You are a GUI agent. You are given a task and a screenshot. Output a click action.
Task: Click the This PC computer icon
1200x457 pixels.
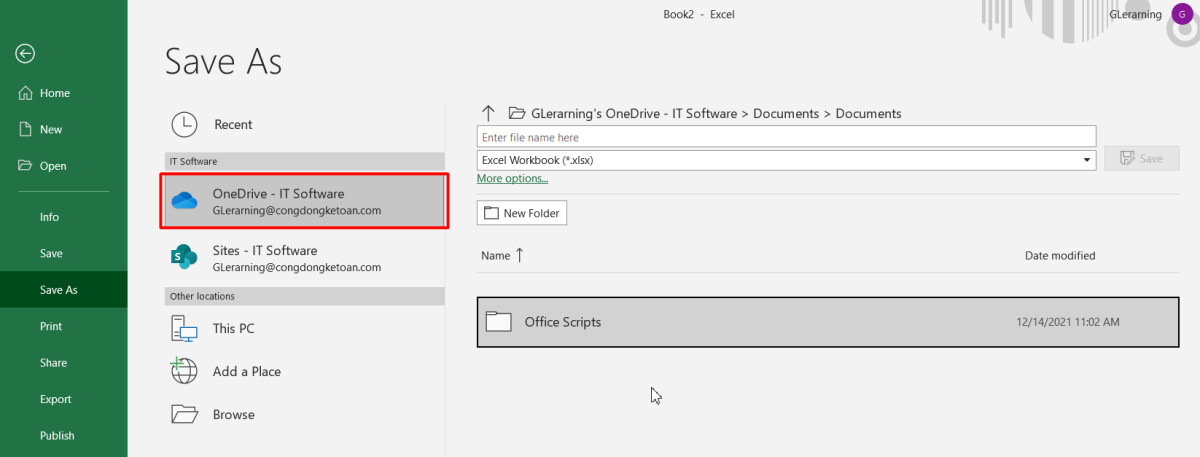[x=184, y=328]
